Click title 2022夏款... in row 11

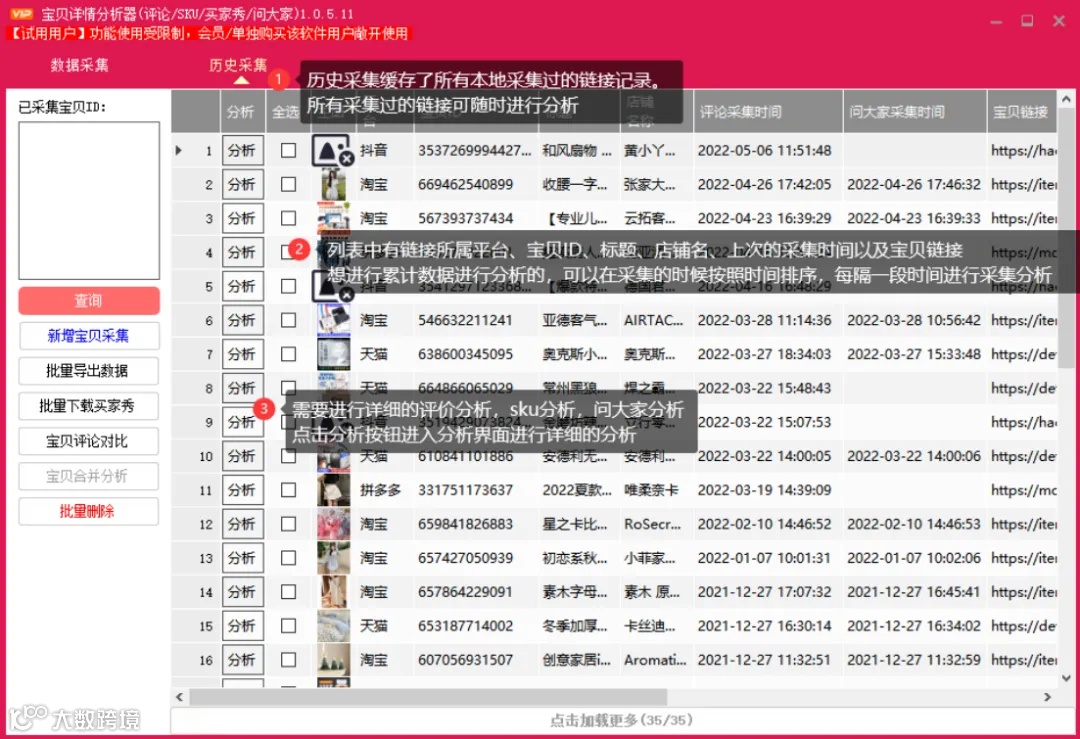(x=577, y=490)
